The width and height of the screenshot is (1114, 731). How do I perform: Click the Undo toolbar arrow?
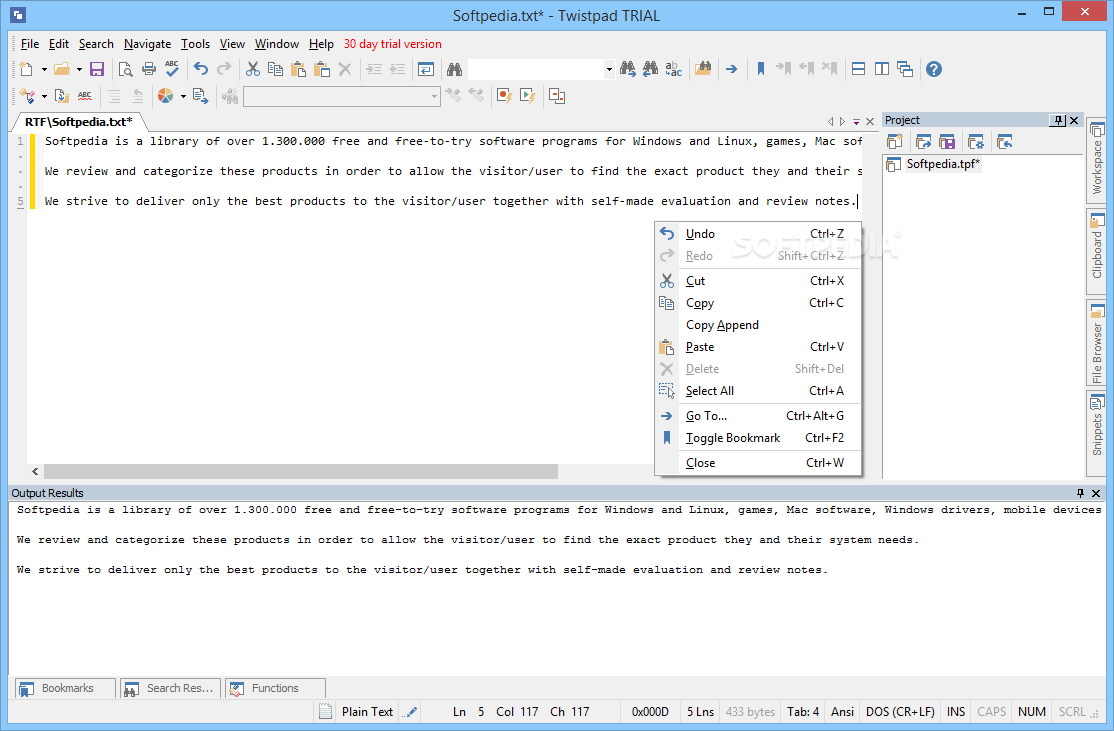[x=201, y=69]
